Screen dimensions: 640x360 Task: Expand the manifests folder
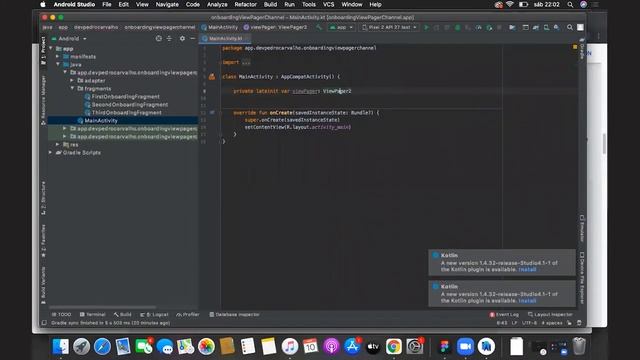pos(58,56)
